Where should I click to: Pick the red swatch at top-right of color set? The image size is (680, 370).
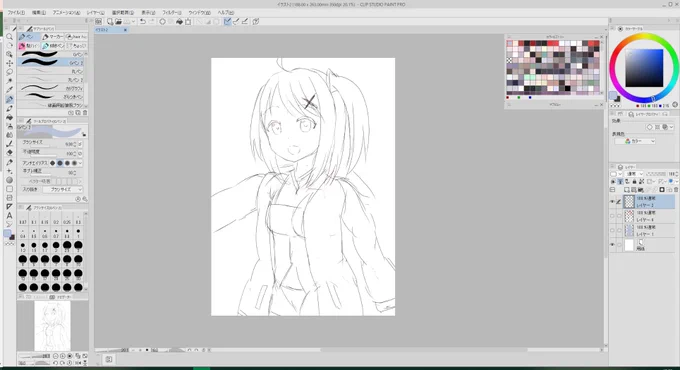[596, 43]
